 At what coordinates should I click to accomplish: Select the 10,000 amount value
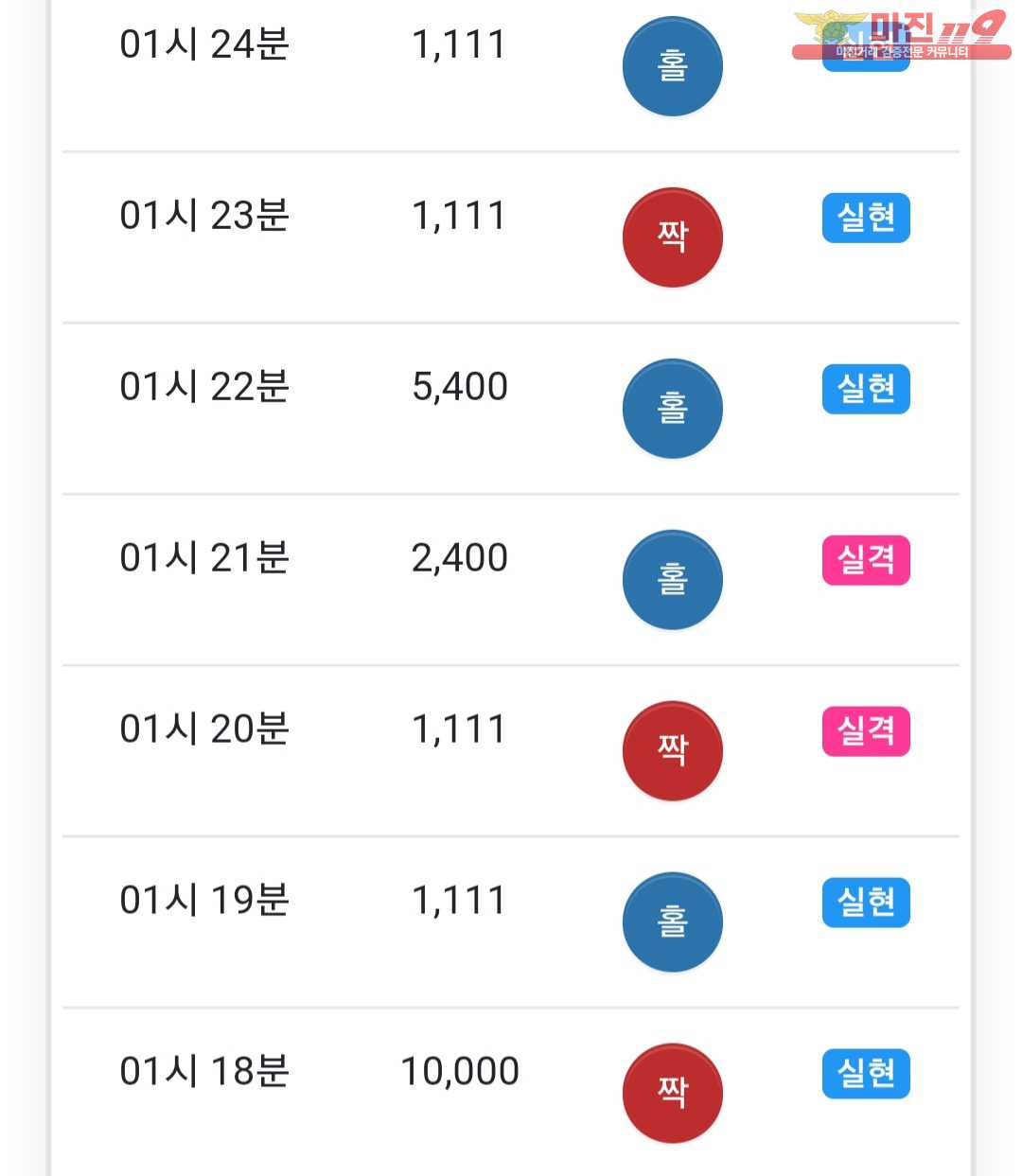coord(460,1072)
